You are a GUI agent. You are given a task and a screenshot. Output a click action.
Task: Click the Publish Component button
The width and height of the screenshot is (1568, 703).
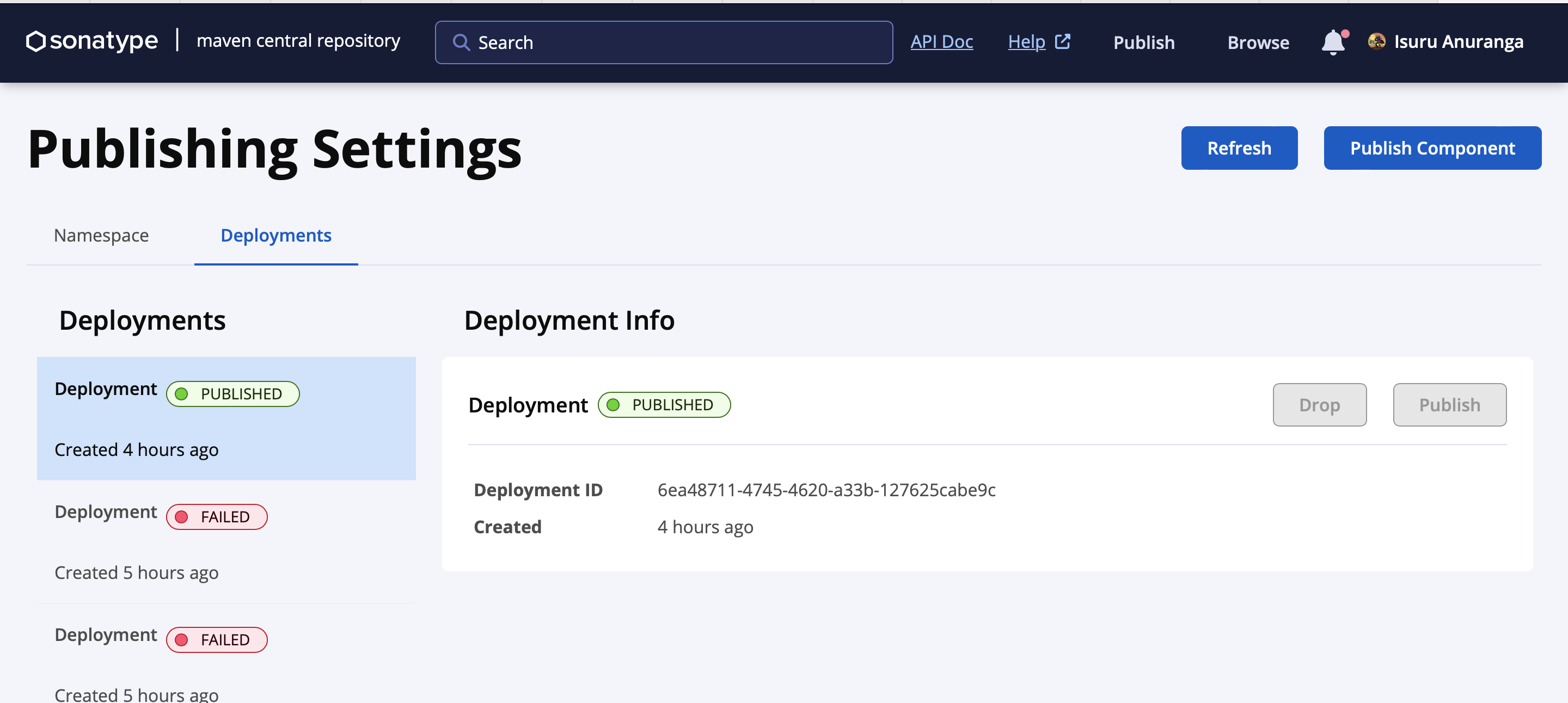click(1432, 148)
